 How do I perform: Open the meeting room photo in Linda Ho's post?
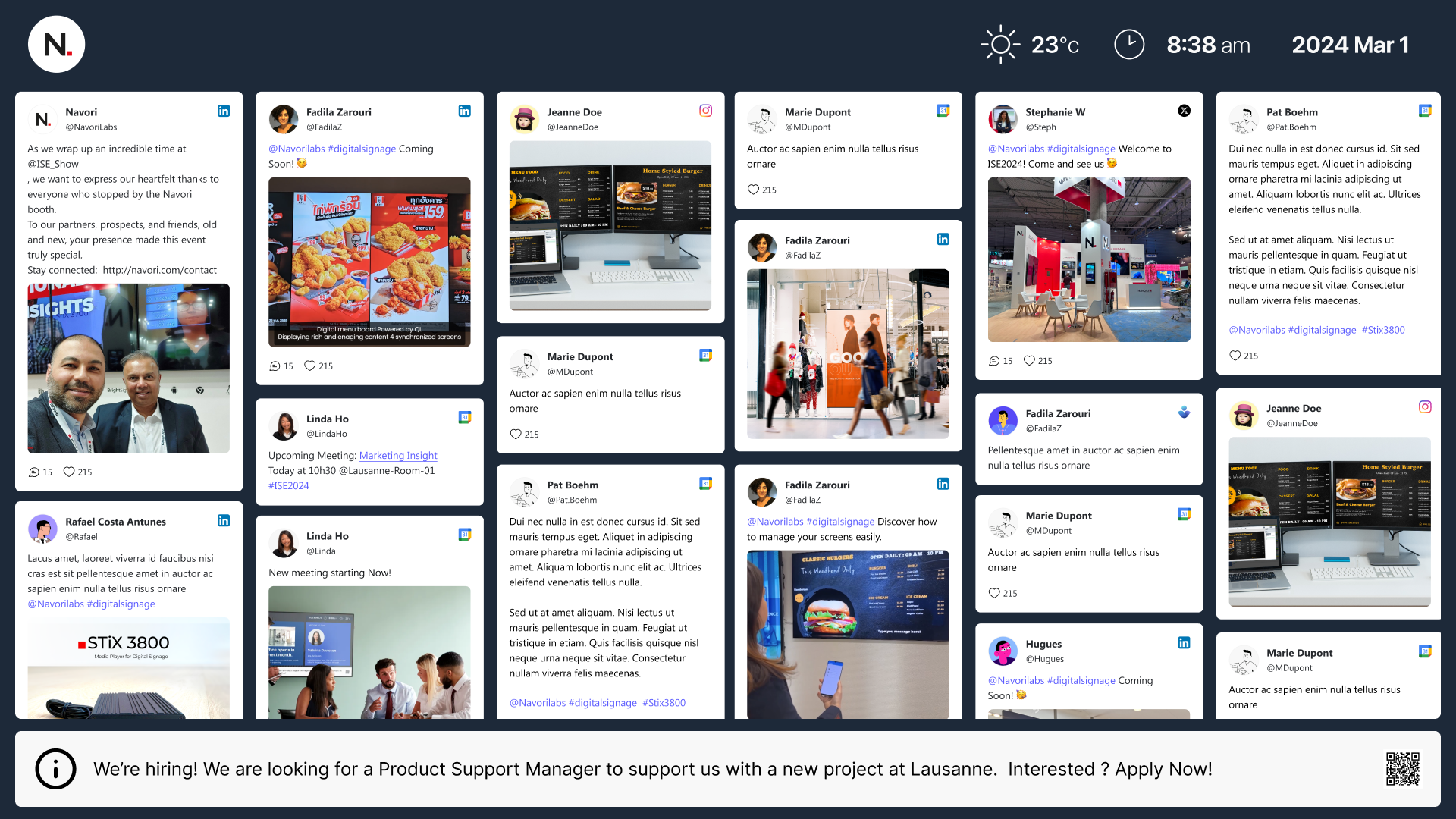pos(369,652)
